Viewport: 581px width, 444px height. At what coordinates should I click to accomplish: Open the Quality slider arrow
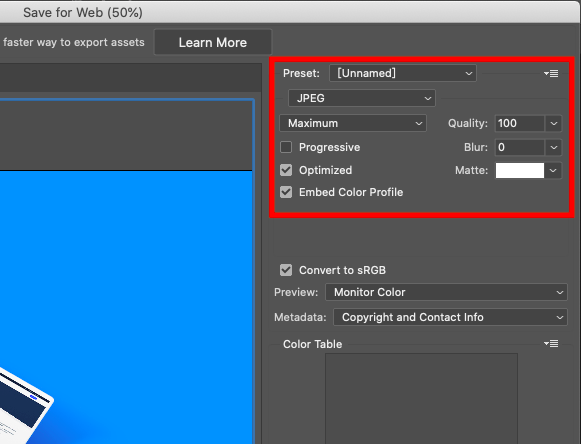[554, 123]
